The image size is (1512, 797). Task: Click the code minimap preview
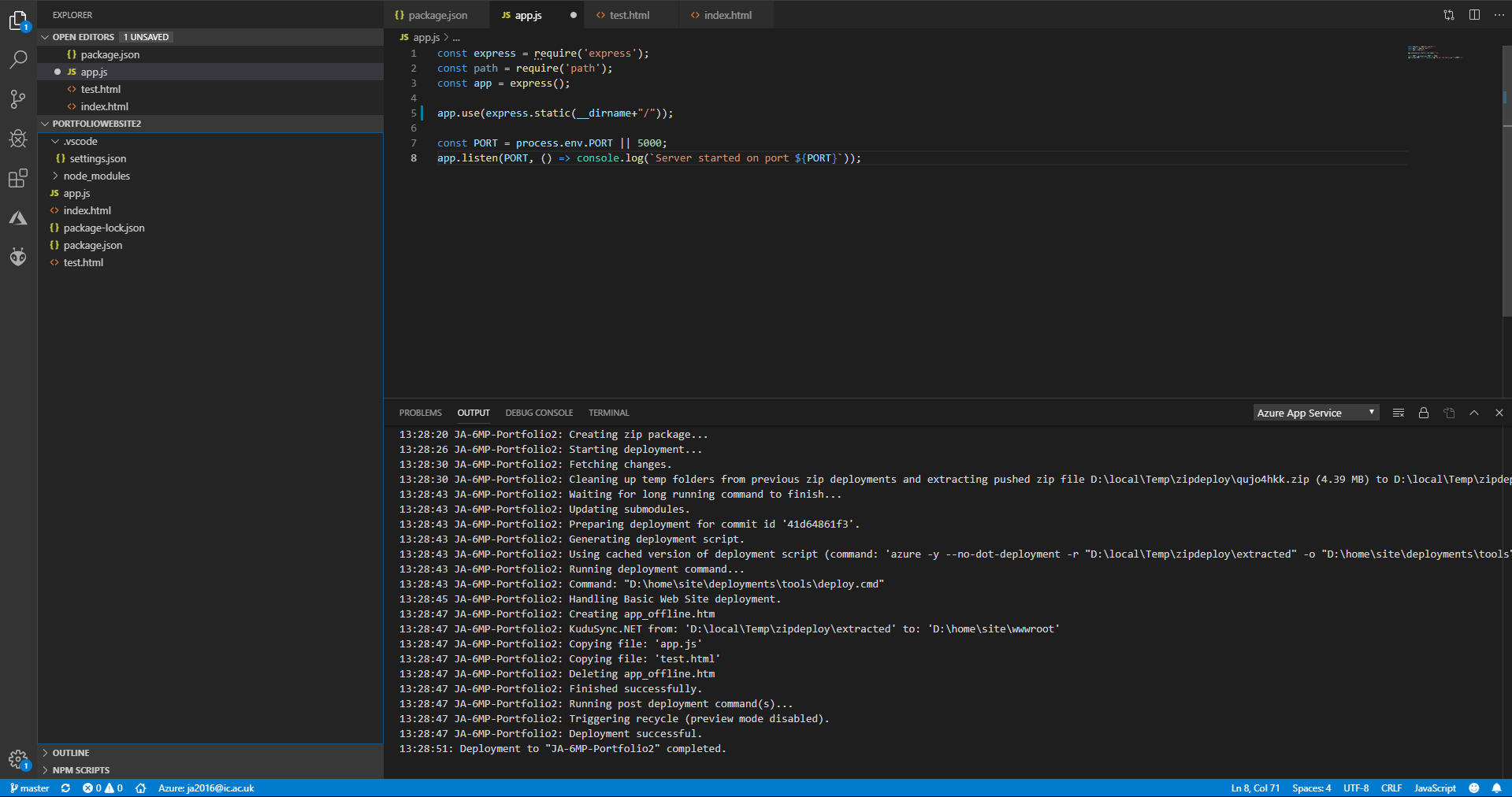1436,53
